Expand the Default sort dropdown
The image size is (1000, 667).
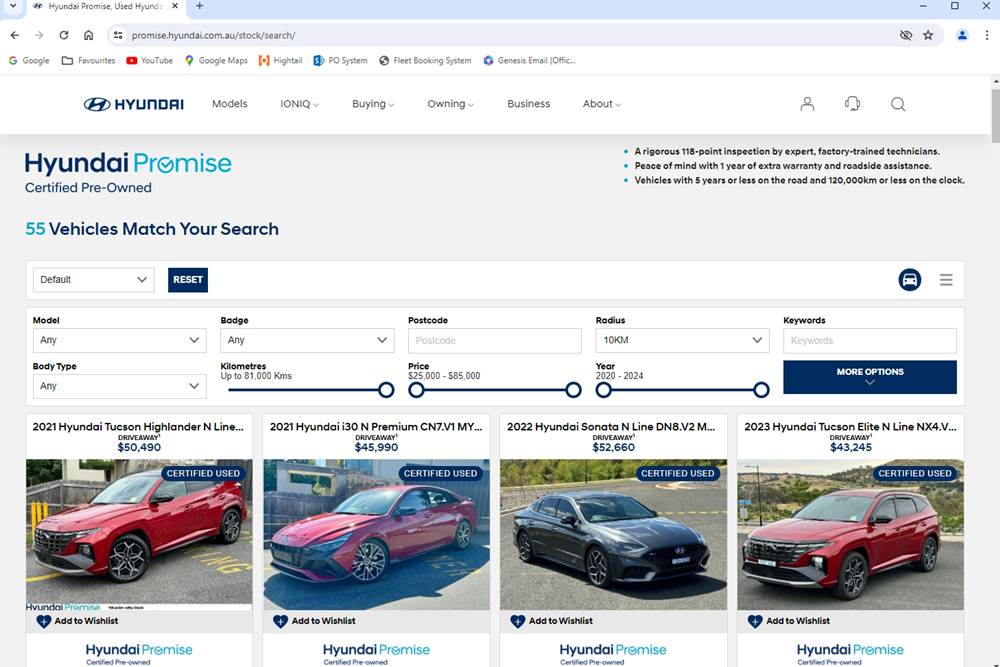93,280
